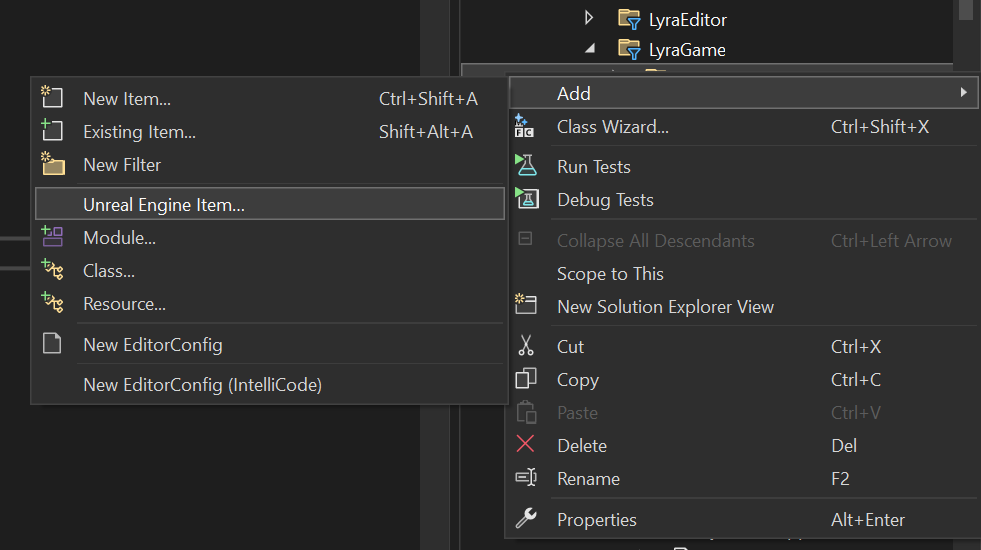The height and width of the screenshot is (550, 981).
Task: Click the Solution Explorer vertical scrollbar
Action: point(965,31)
